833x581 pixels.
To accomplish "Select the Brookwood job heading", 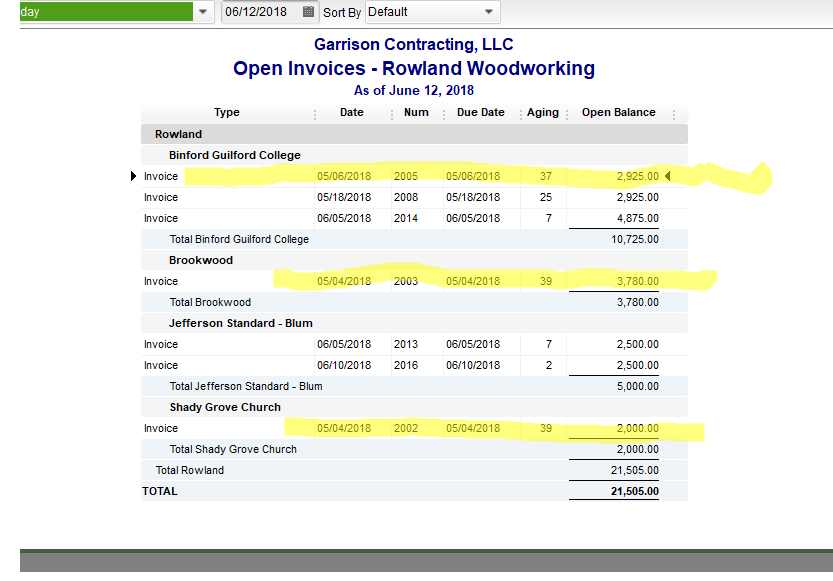I will tap(201, 260).
